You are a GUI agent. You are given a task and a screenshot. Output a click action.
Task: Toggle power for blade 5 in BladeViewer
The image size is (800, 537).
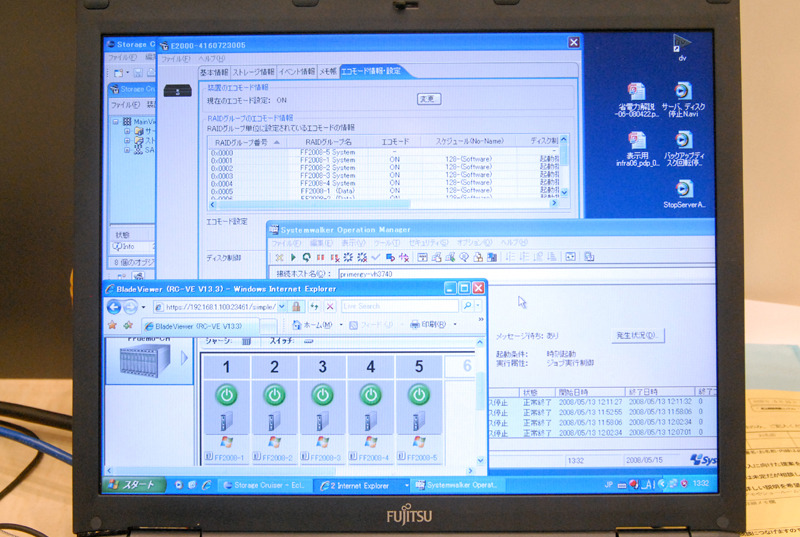coord(419,395)
